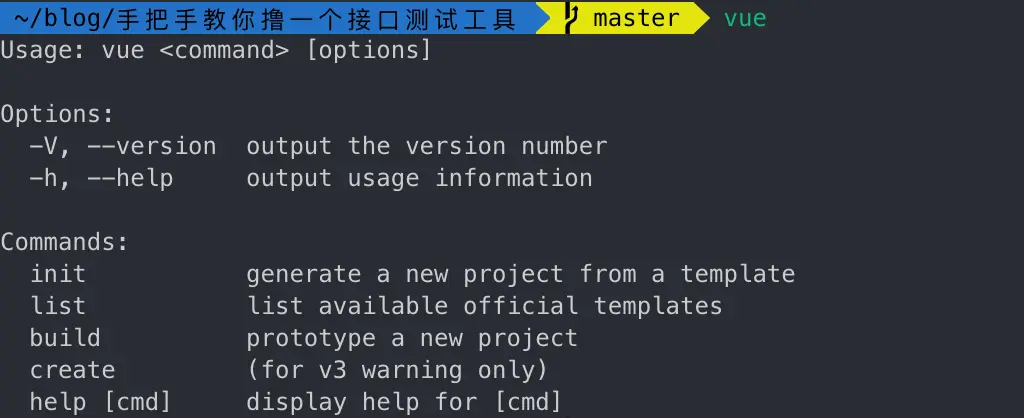Click the green vue command text
Image resolution: width=1024 pixels, height=418 pixels.
745,18
